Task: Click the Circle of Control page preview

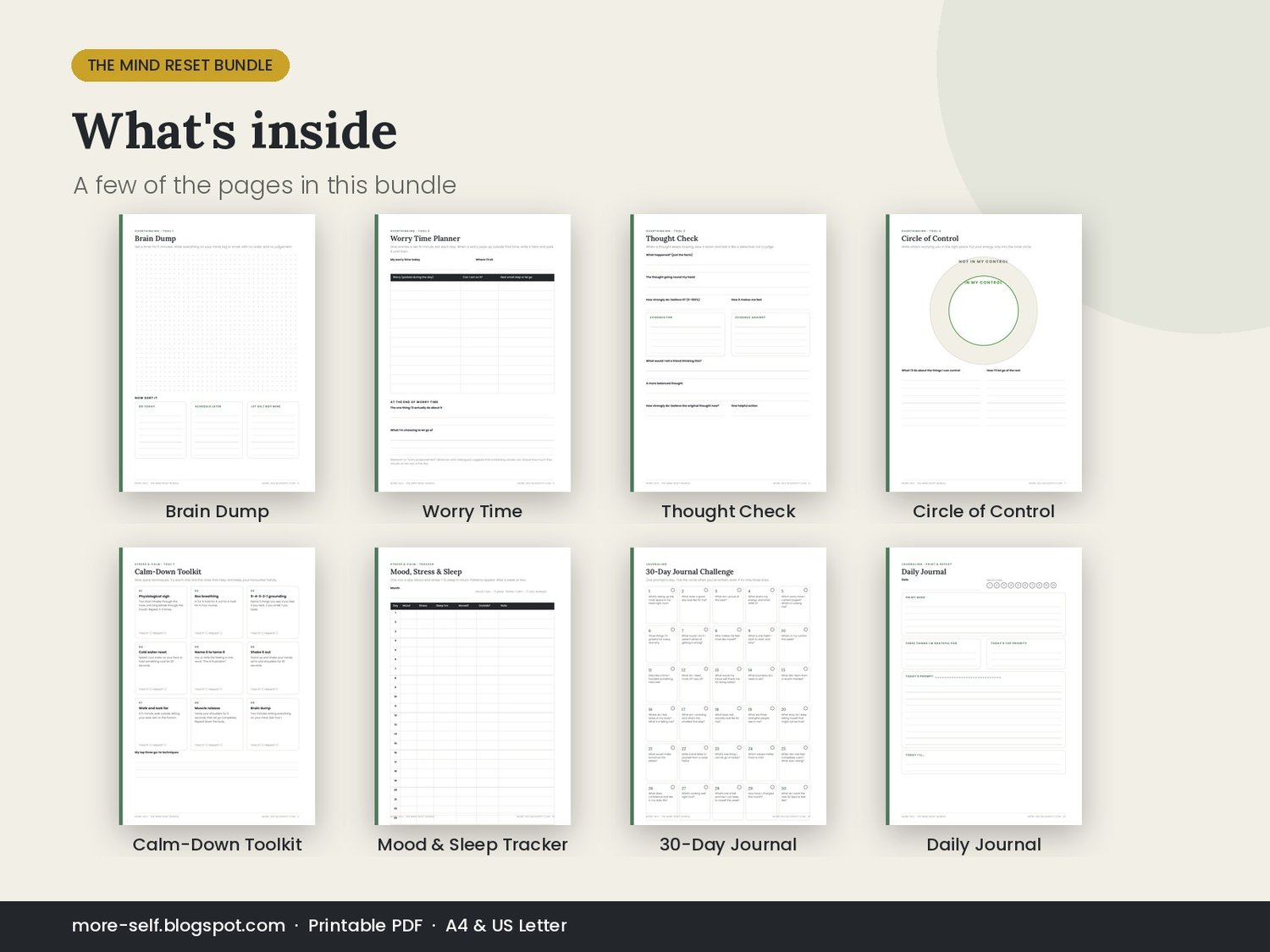Action: [984, 353]
